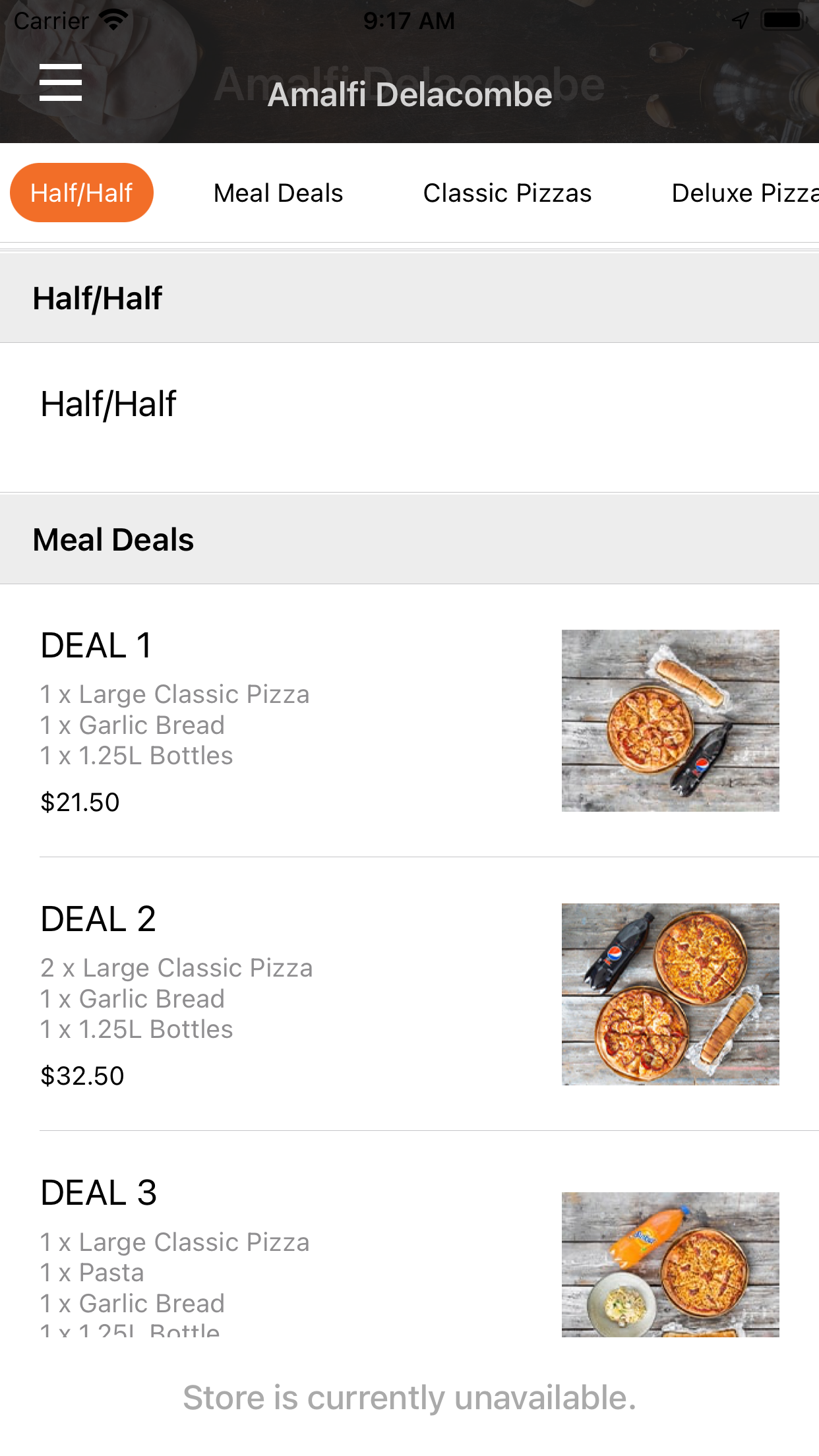The width and height of the screenshot is (819, 1456).
Task: Open the Half/Half menu item
Action: 409,417
